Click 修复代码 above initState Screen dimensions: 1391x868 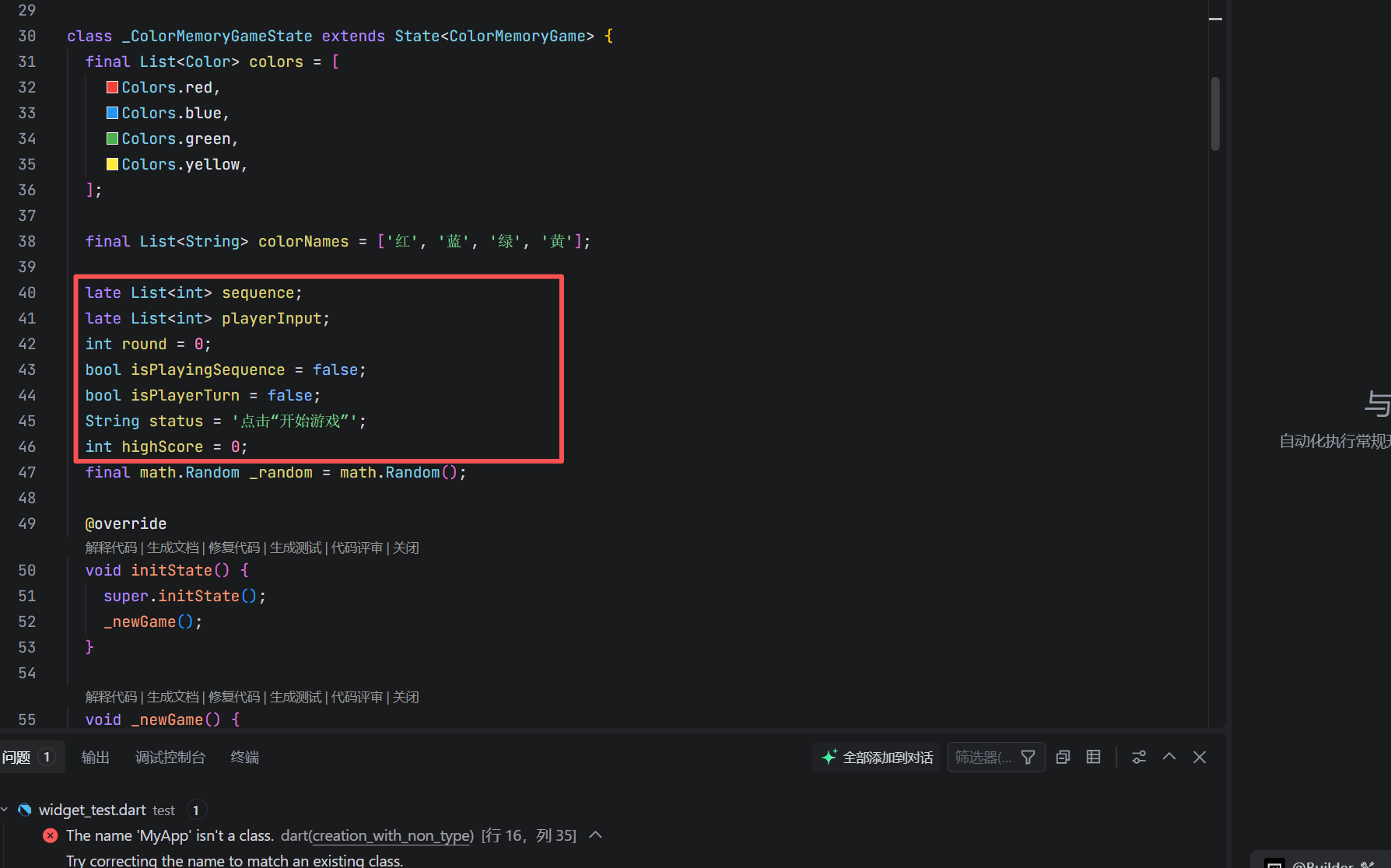click(234, 548)
